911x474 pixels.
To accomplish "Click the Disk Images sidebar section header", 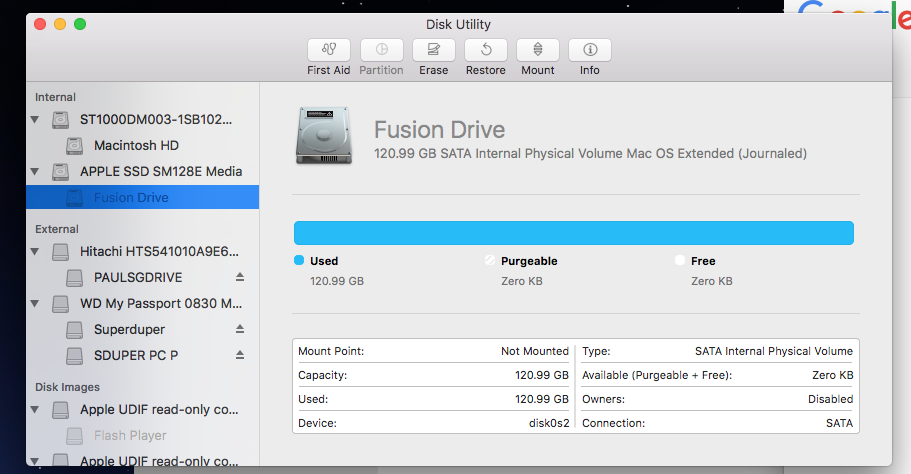I will pos(67,387).
